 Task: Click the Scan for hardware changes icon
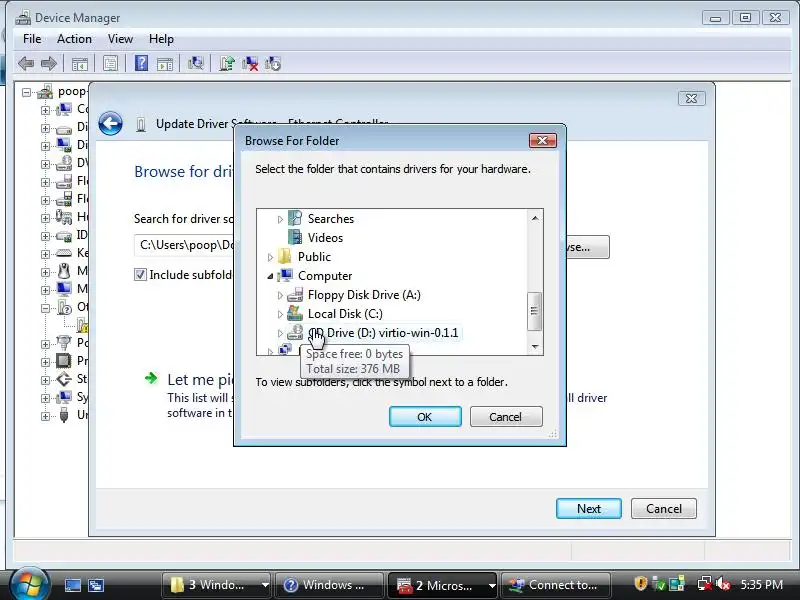(195, 63)
